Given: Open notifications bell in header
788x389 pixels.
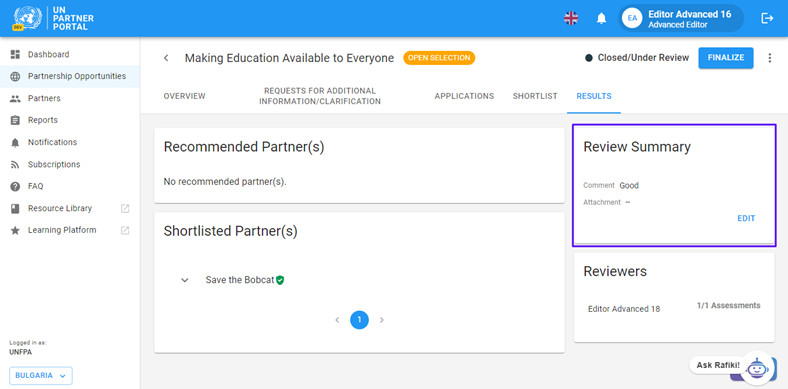Looking at the screenshot, I should (601, 19).
